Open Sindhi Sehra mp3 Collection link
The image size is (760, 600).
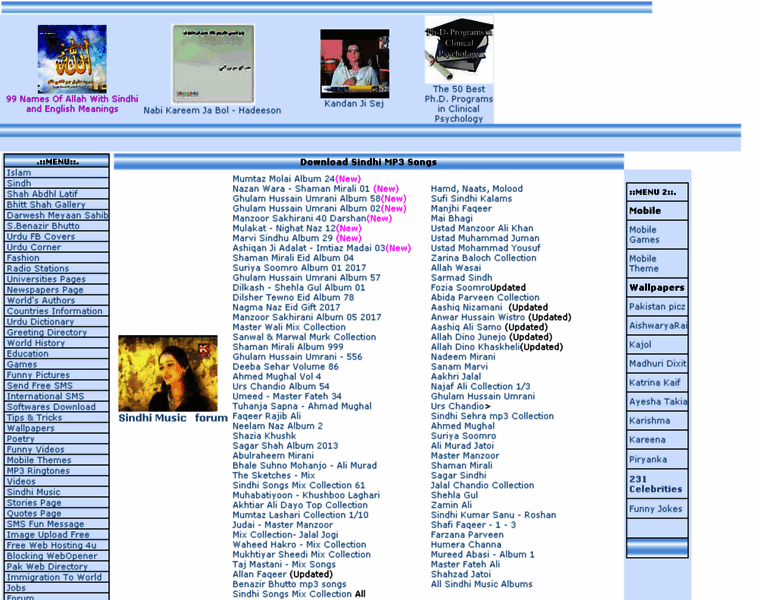[x=492, y=416]
